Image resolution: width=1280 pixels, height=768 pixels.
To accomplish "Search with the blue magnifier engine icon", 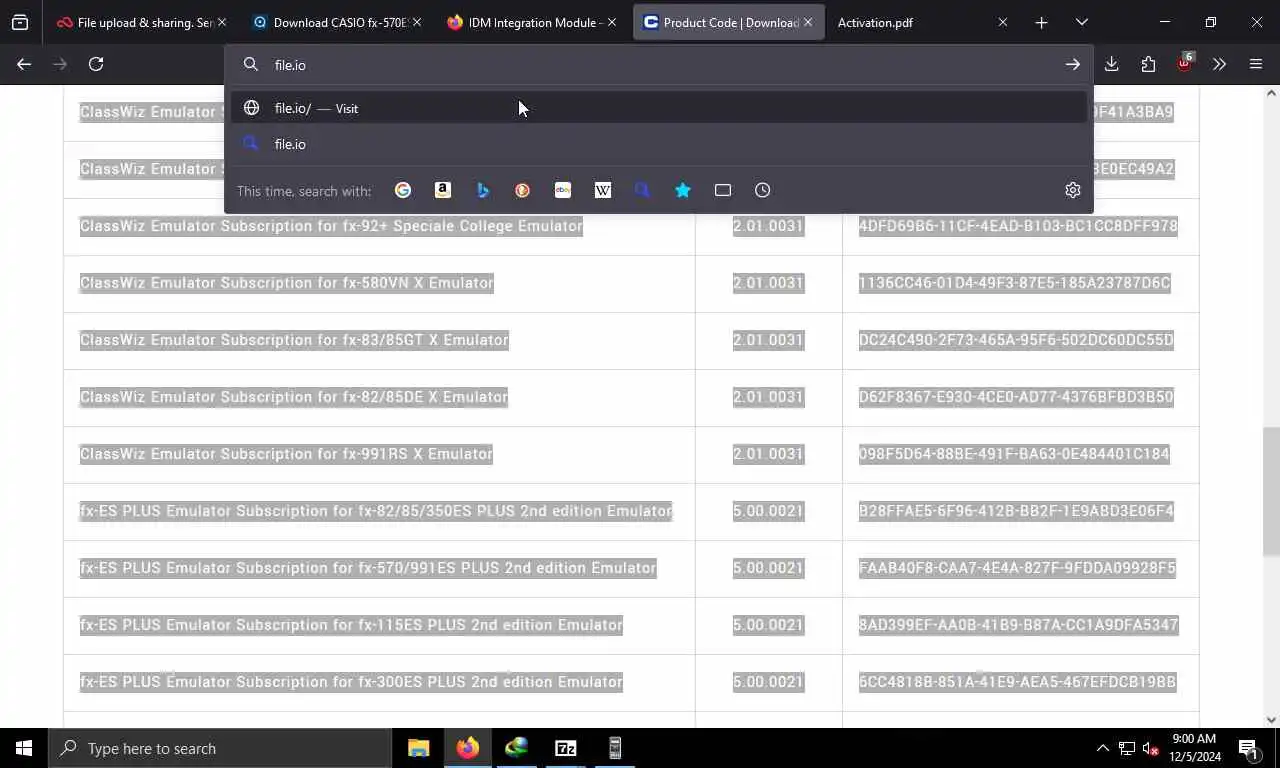I will [x=643, y=190].
